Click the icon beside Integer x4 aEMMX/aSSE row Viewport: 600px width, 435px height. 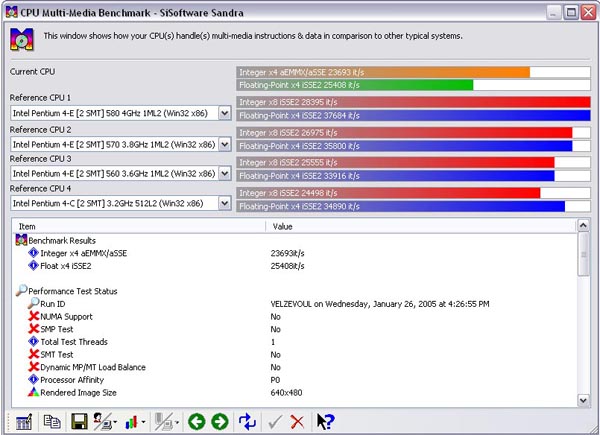33,253
